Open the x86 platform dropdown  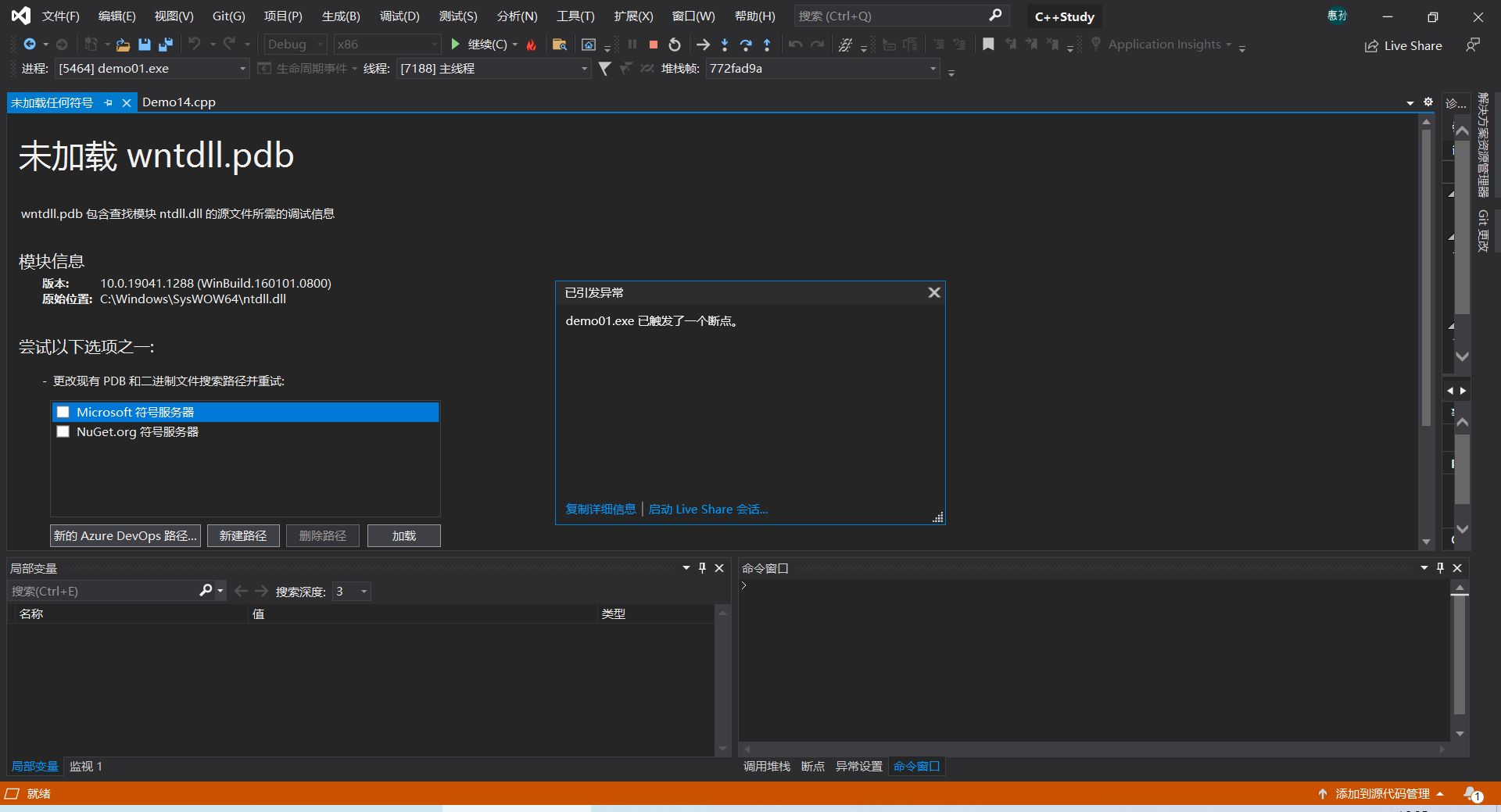tap(387, 45)
